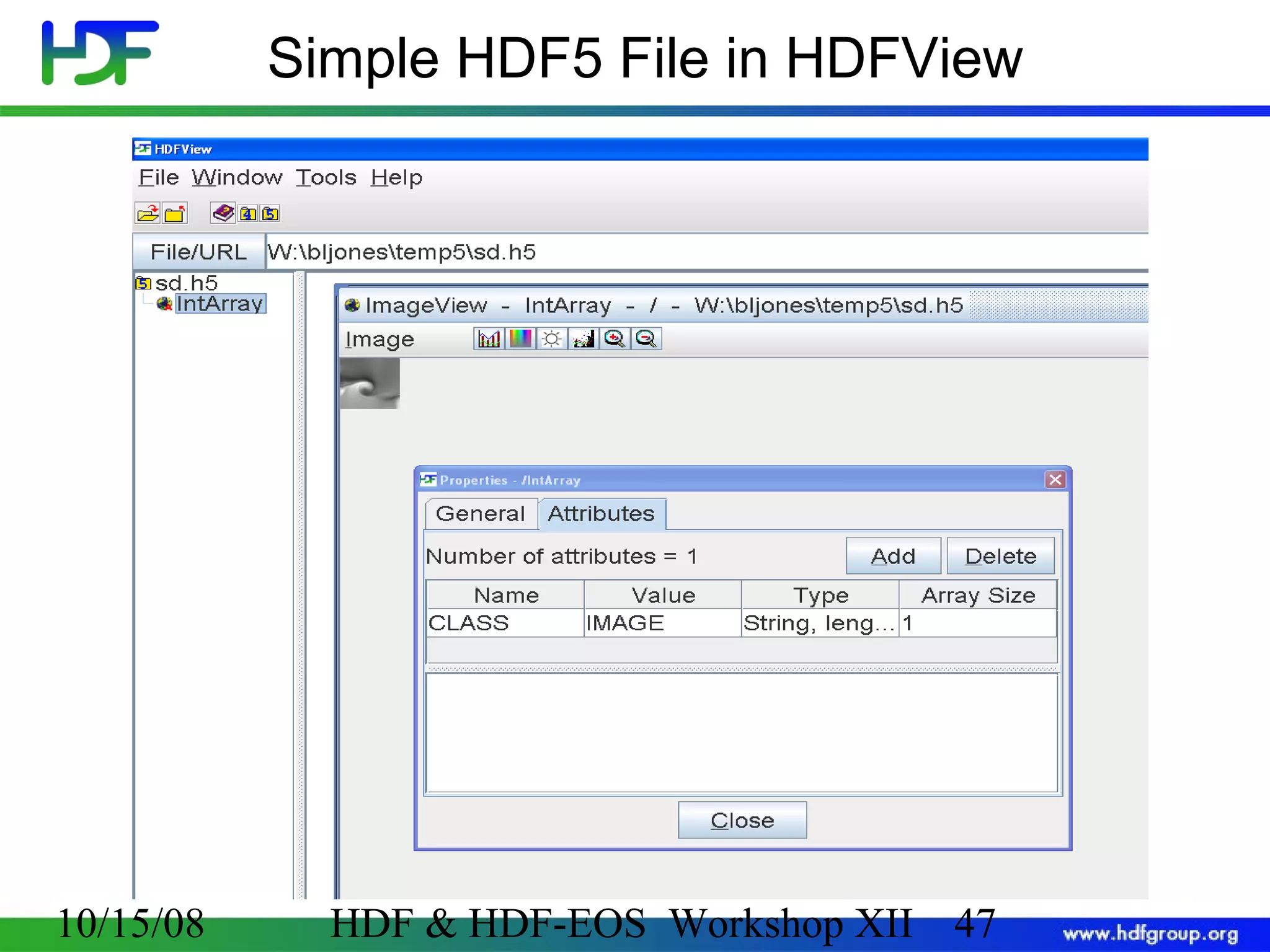
Task: Select the Attributes tab
Action: 602,514
